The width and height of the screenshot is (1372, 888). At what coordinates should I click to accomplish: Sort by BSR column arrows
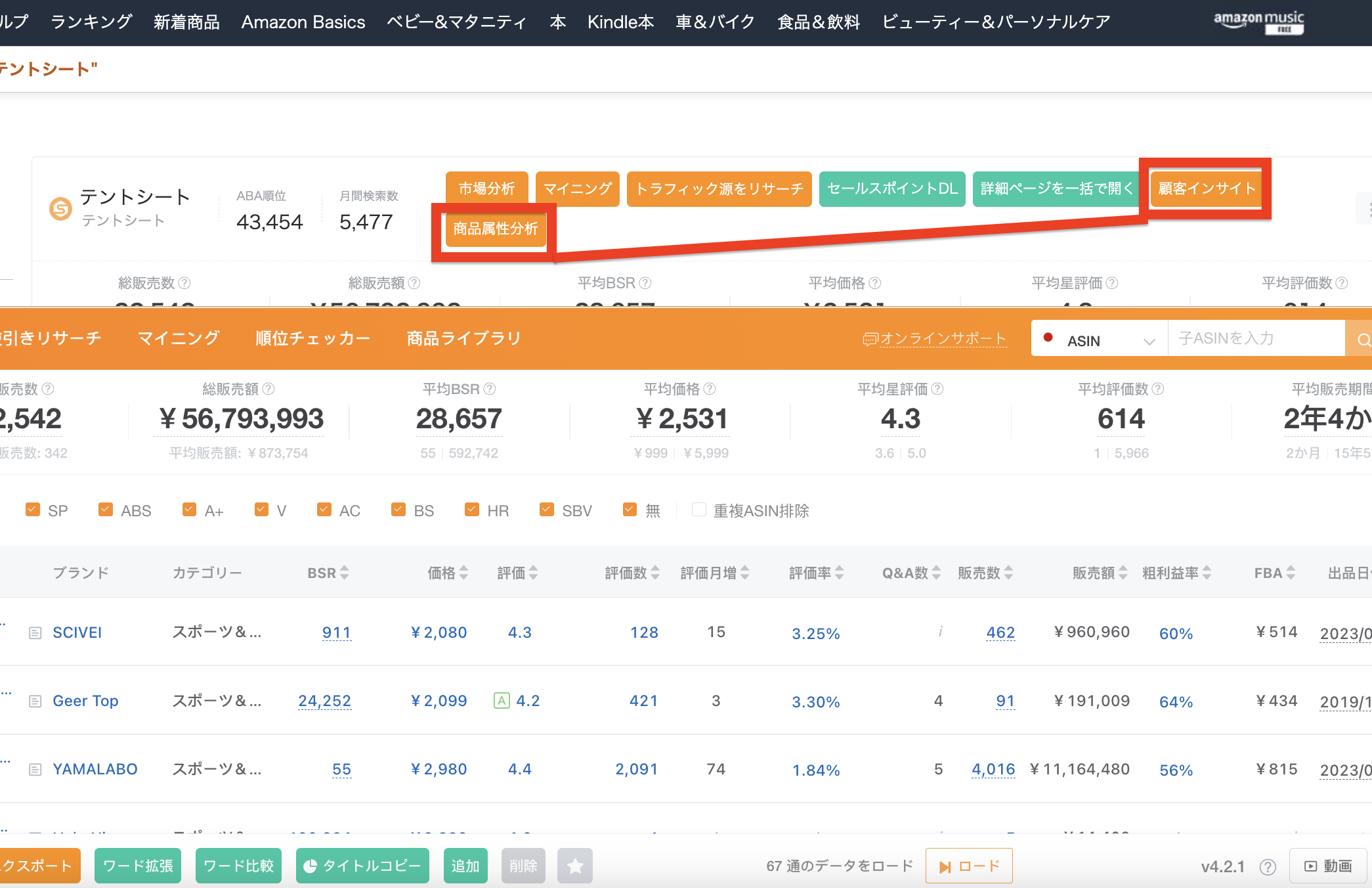coord(345,573)
